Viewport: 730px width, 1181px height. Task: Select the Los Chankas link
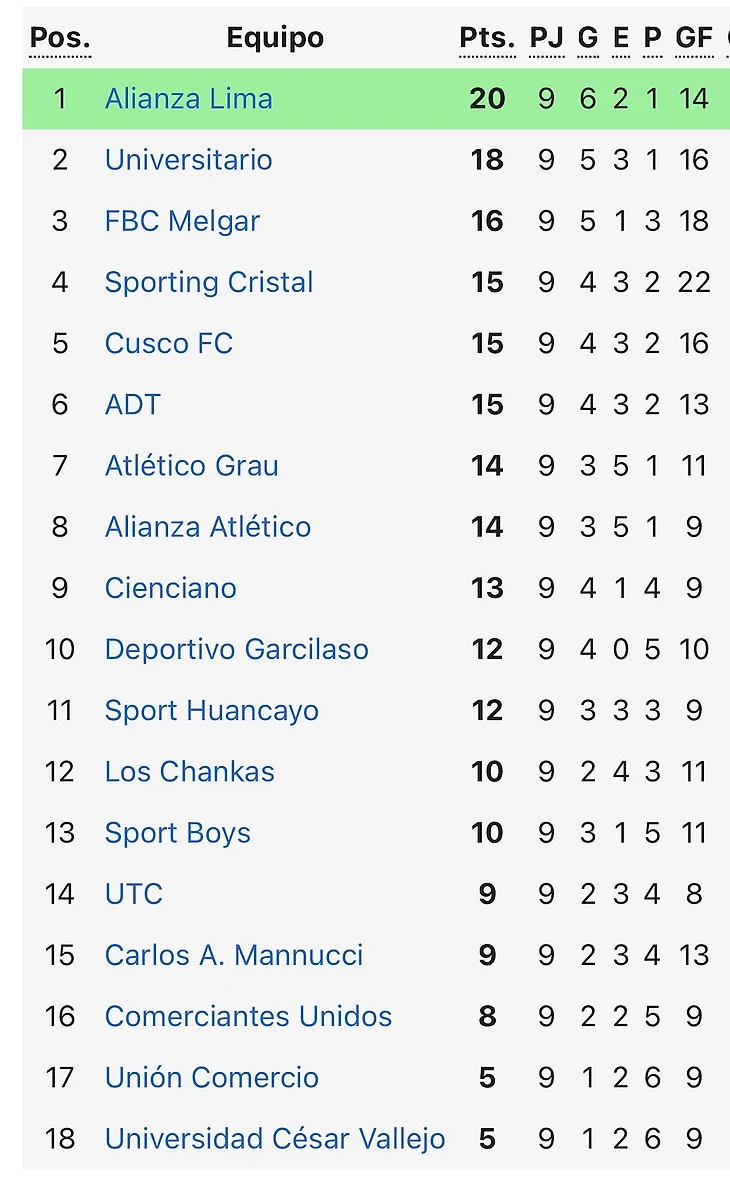click(189, 772)
